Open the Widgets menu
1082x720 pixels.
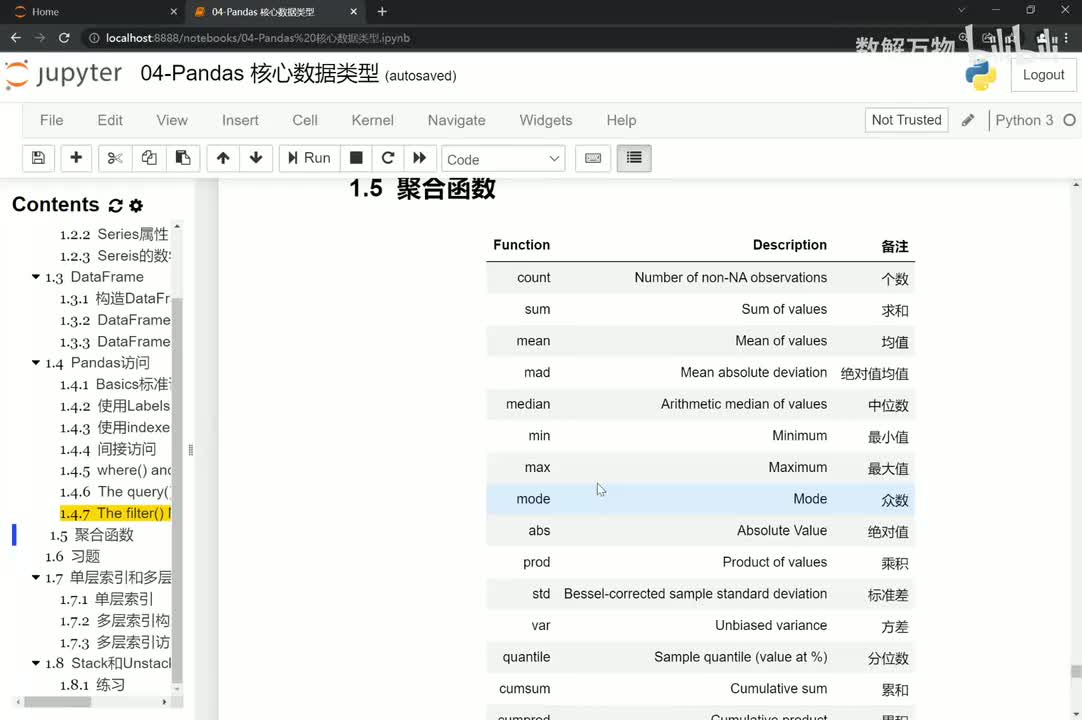click(x=546, y=120)
